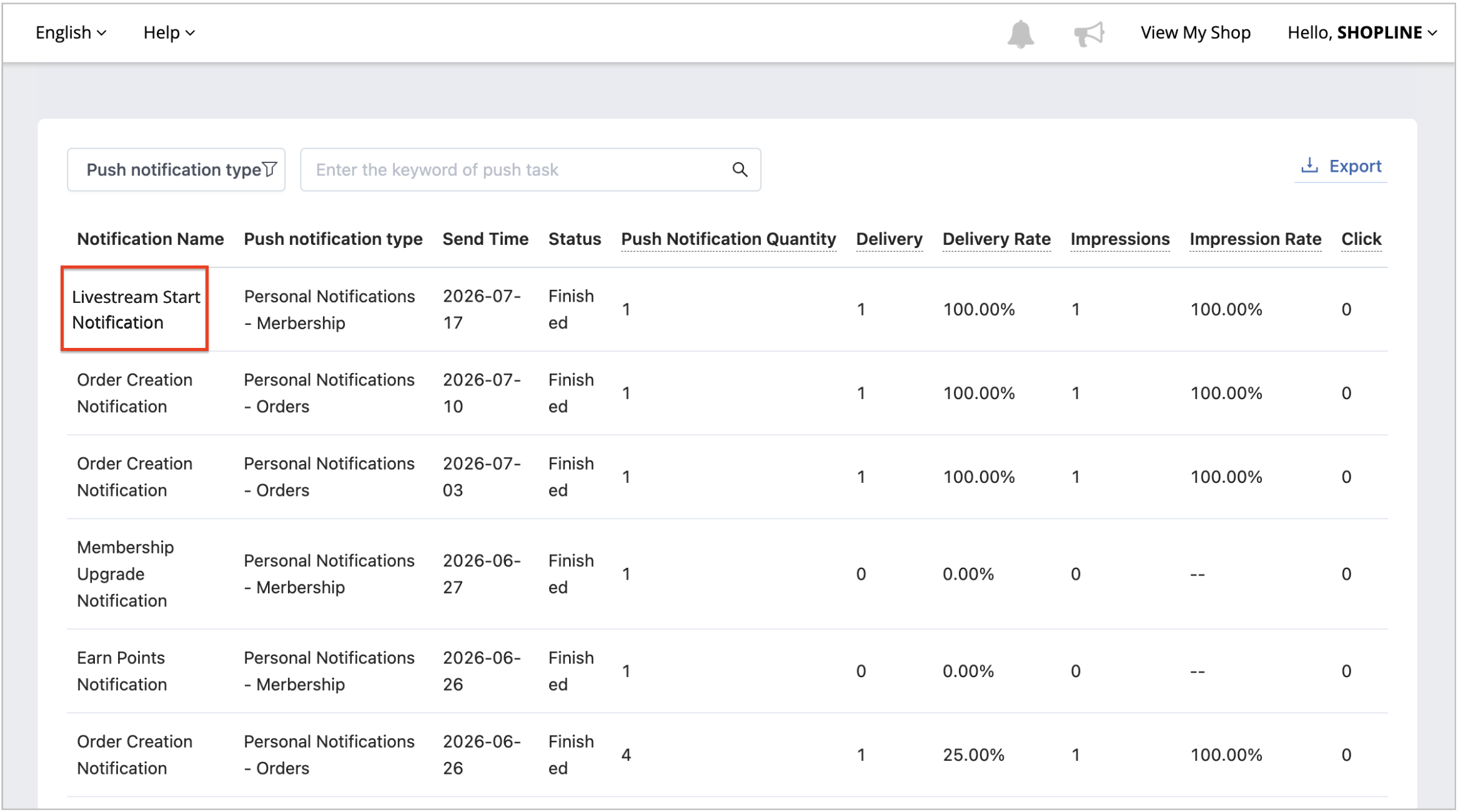Click the Delivery Rate column header
This screenshot has height=812, width=1458.
pyautogui.click(x=996, y=239)
